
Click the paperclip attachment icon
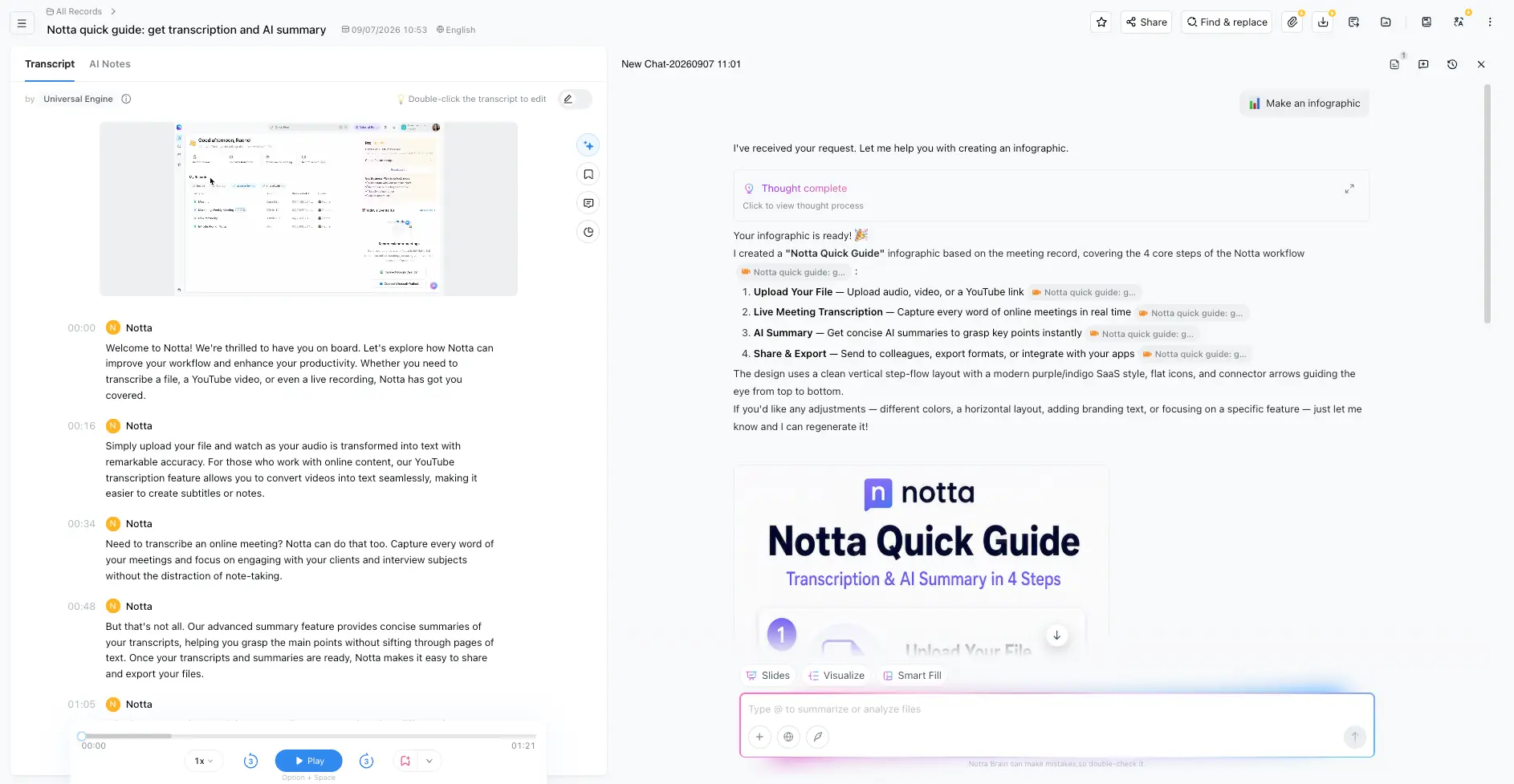pyautogui.click(x=1292, y=22)
